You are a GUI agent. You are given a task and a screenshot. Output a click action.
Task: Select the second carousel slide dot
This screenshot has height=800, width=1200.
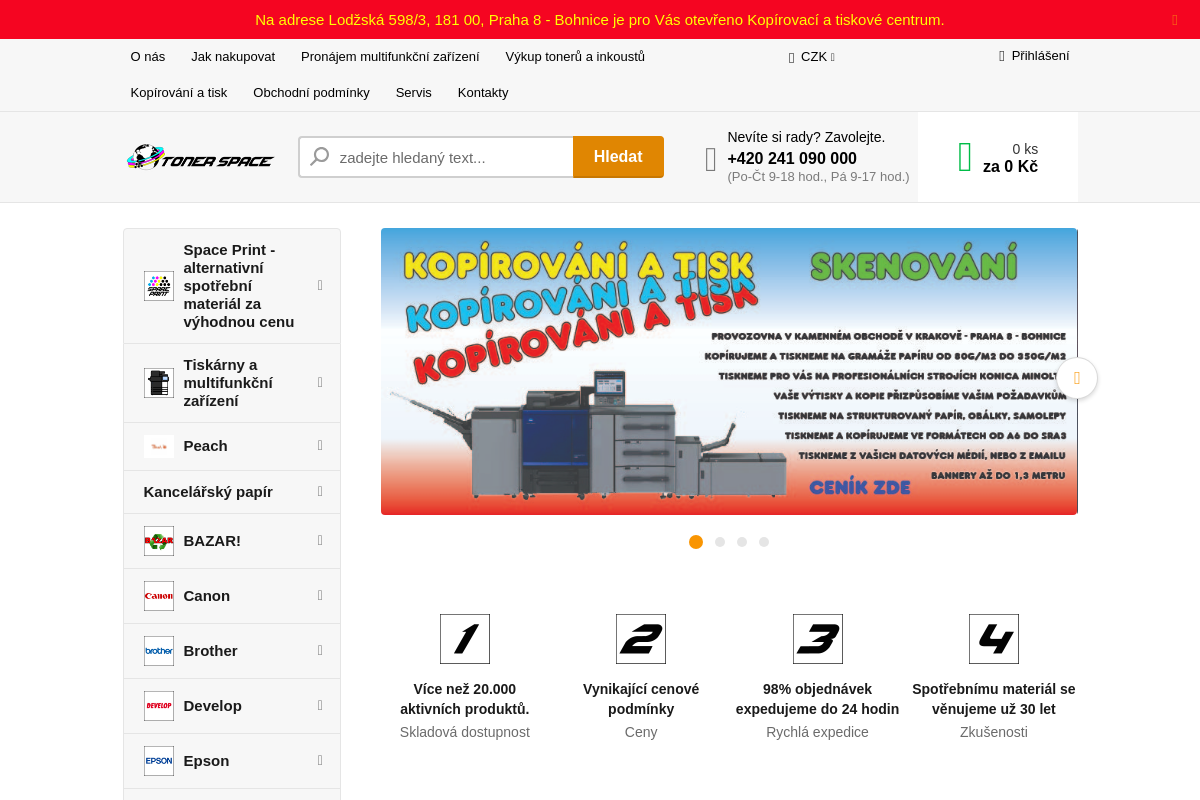pyautogui.click(x=720, y=542)
